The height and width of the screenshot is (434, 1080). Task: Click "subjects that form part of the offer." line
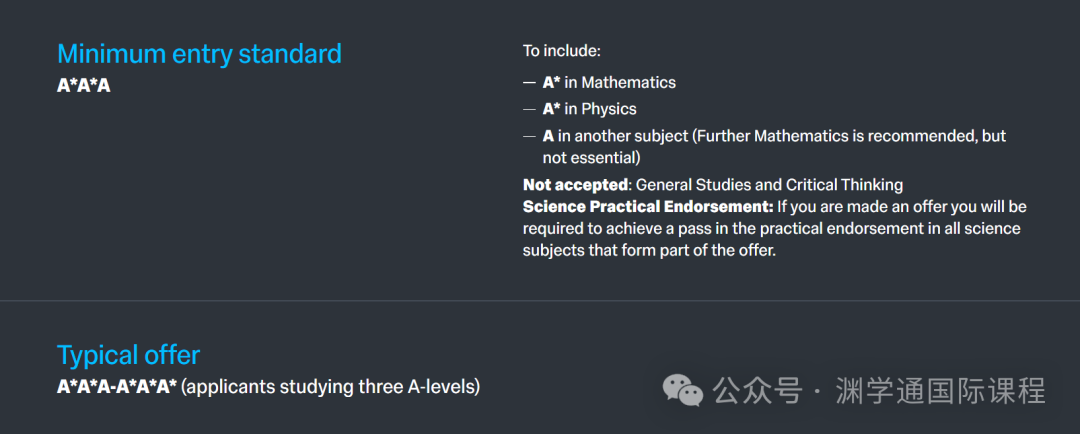pyautogui.click(x=650, y=251)
